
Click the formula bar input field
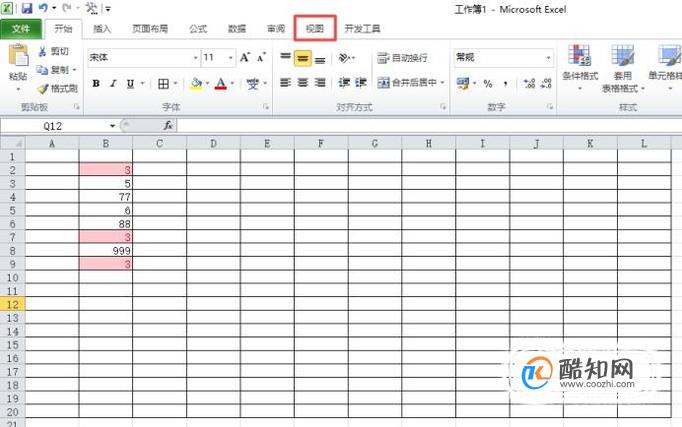[x=429, y=126]
